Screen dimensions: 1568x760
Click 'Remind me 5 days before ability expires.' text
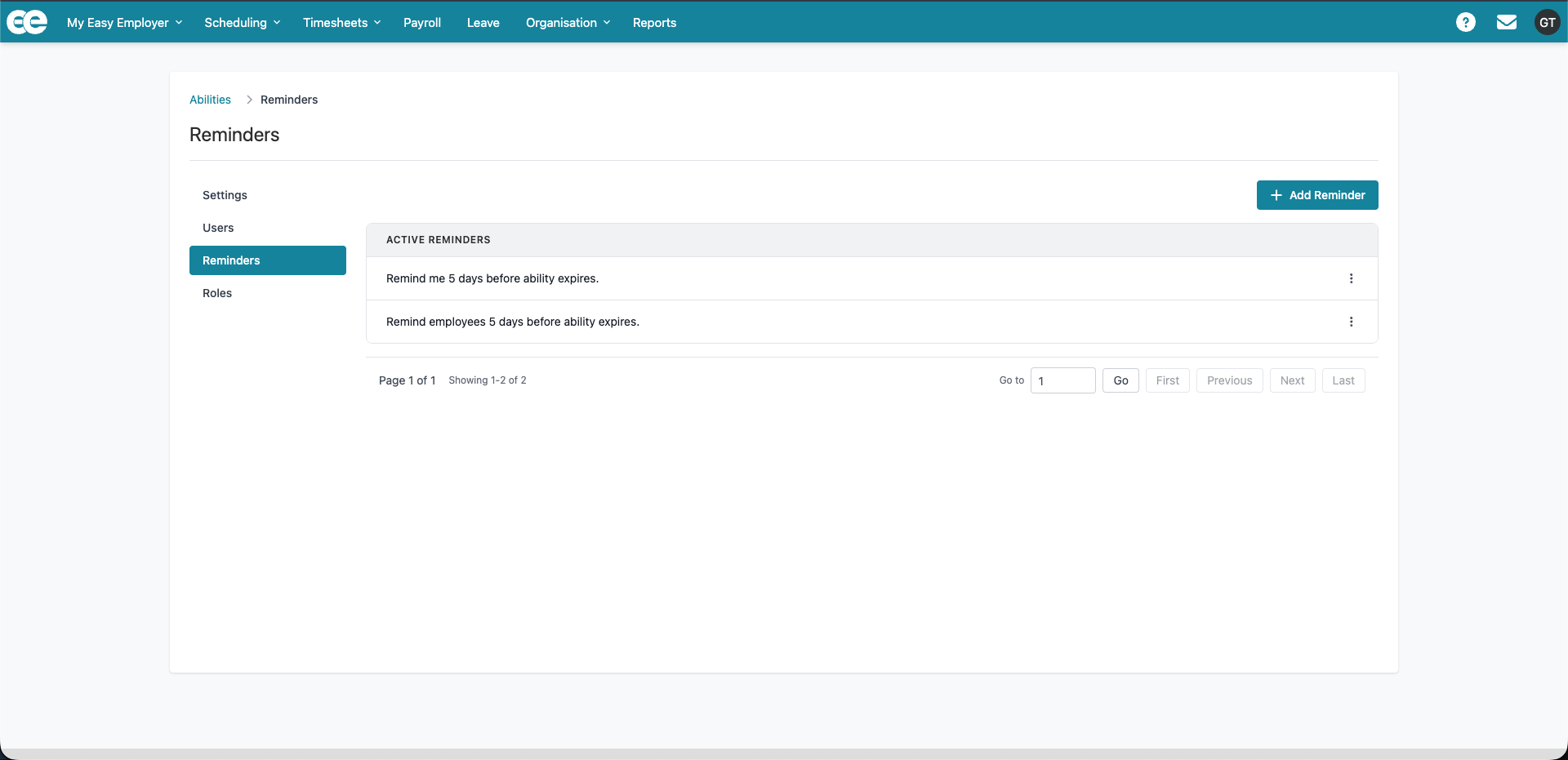tap(492, 278)
